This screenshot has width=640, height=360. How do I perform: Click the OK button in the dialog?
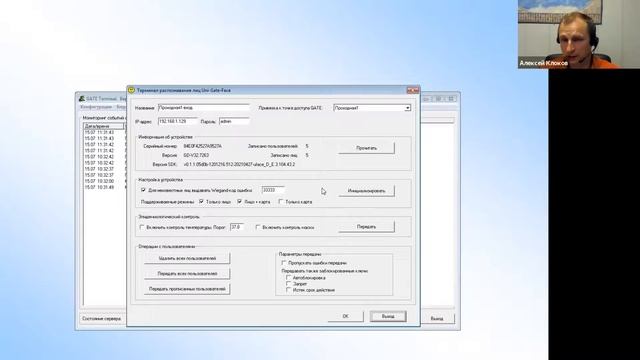click(x=345, y=316)
